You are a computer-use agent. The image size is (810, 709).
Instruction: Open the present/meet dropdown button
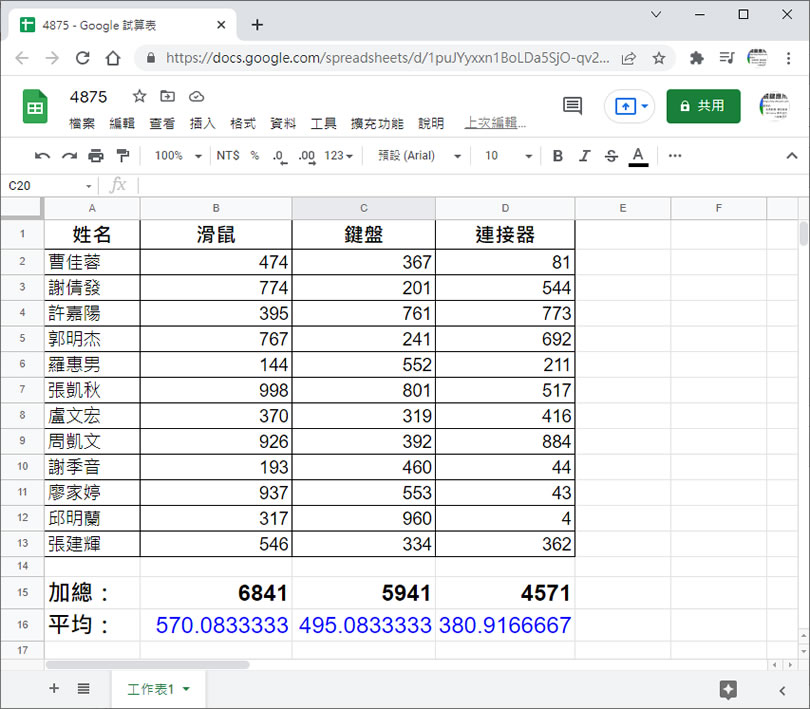point(630,106)
